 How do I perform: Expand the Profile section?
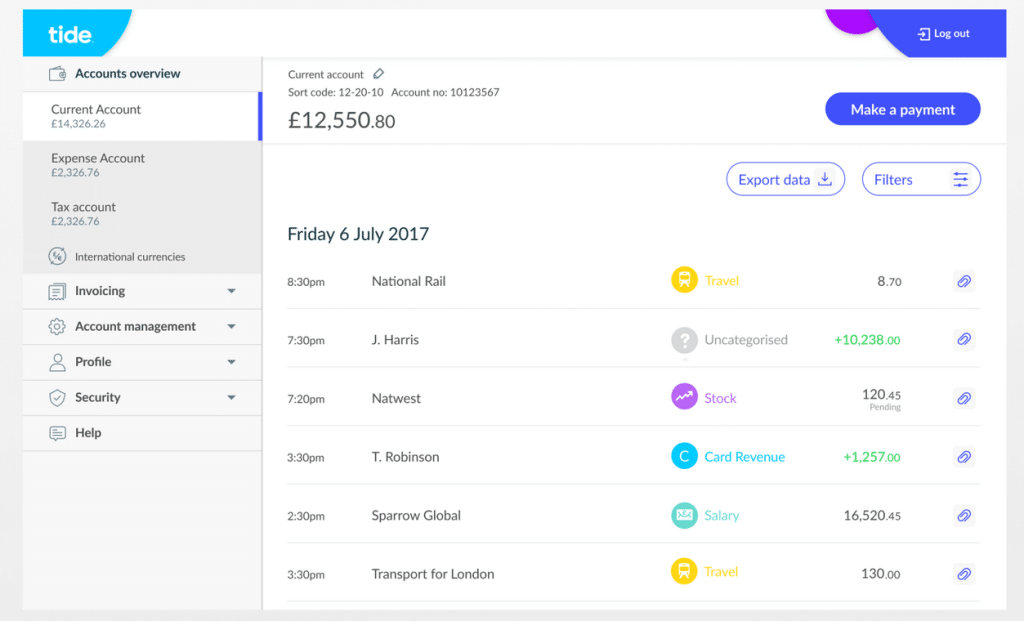[140, 362]
